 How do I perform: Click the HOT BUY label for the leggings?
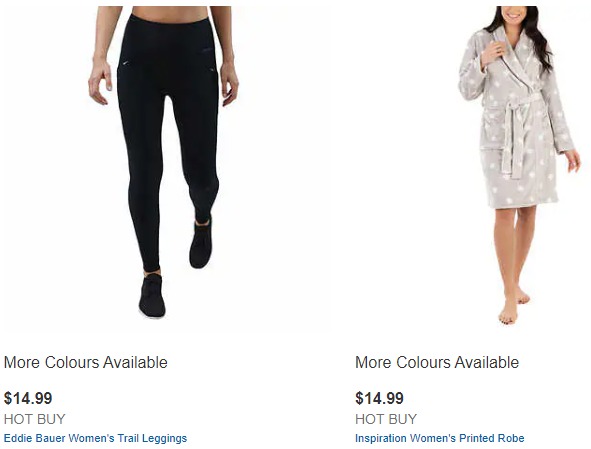point(35,419)
